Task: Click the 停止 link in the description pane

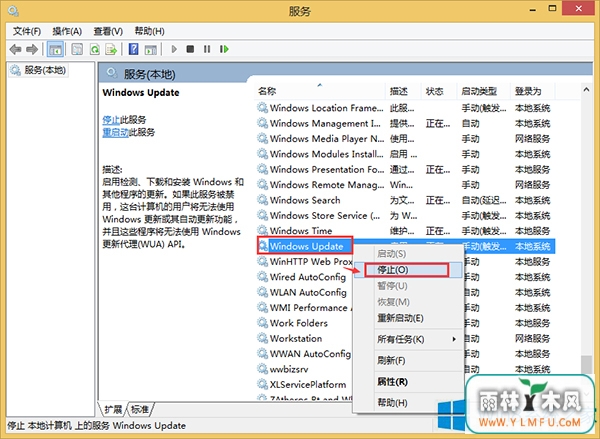Action: tap(111, 120)
